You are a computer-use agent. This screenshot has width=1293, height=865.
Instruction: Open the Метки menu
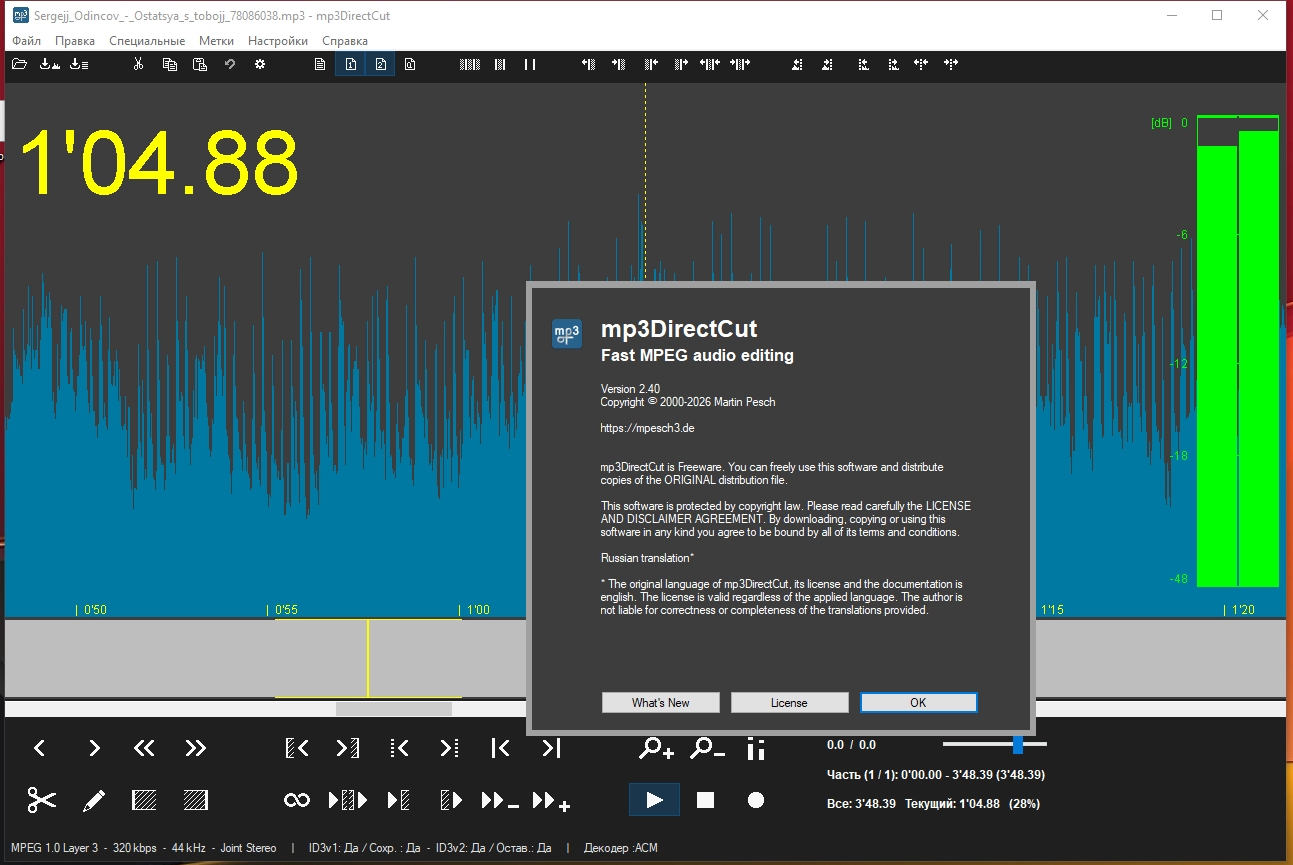[216, 41]
